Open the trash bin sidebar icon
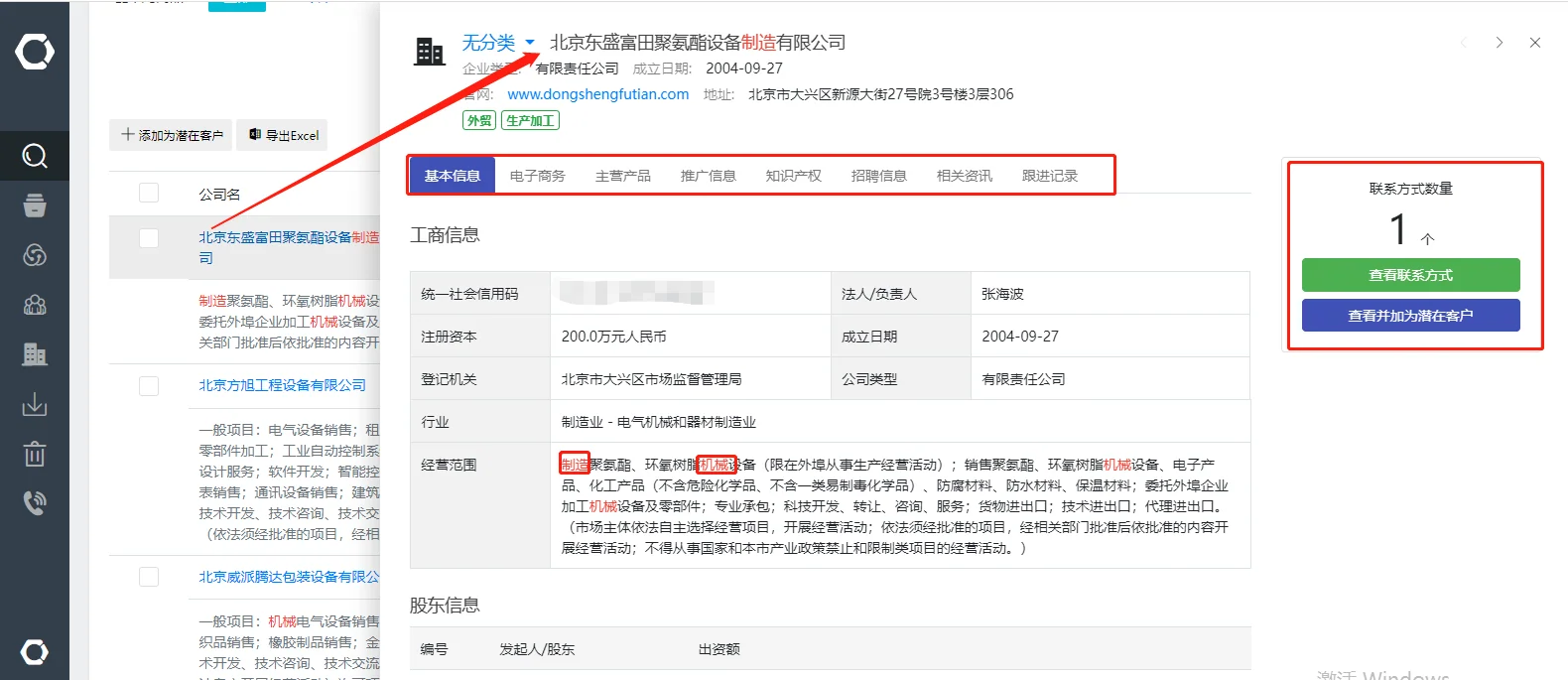The height and width of the screenshot is (680, 1568). click(x=35, y=454)
